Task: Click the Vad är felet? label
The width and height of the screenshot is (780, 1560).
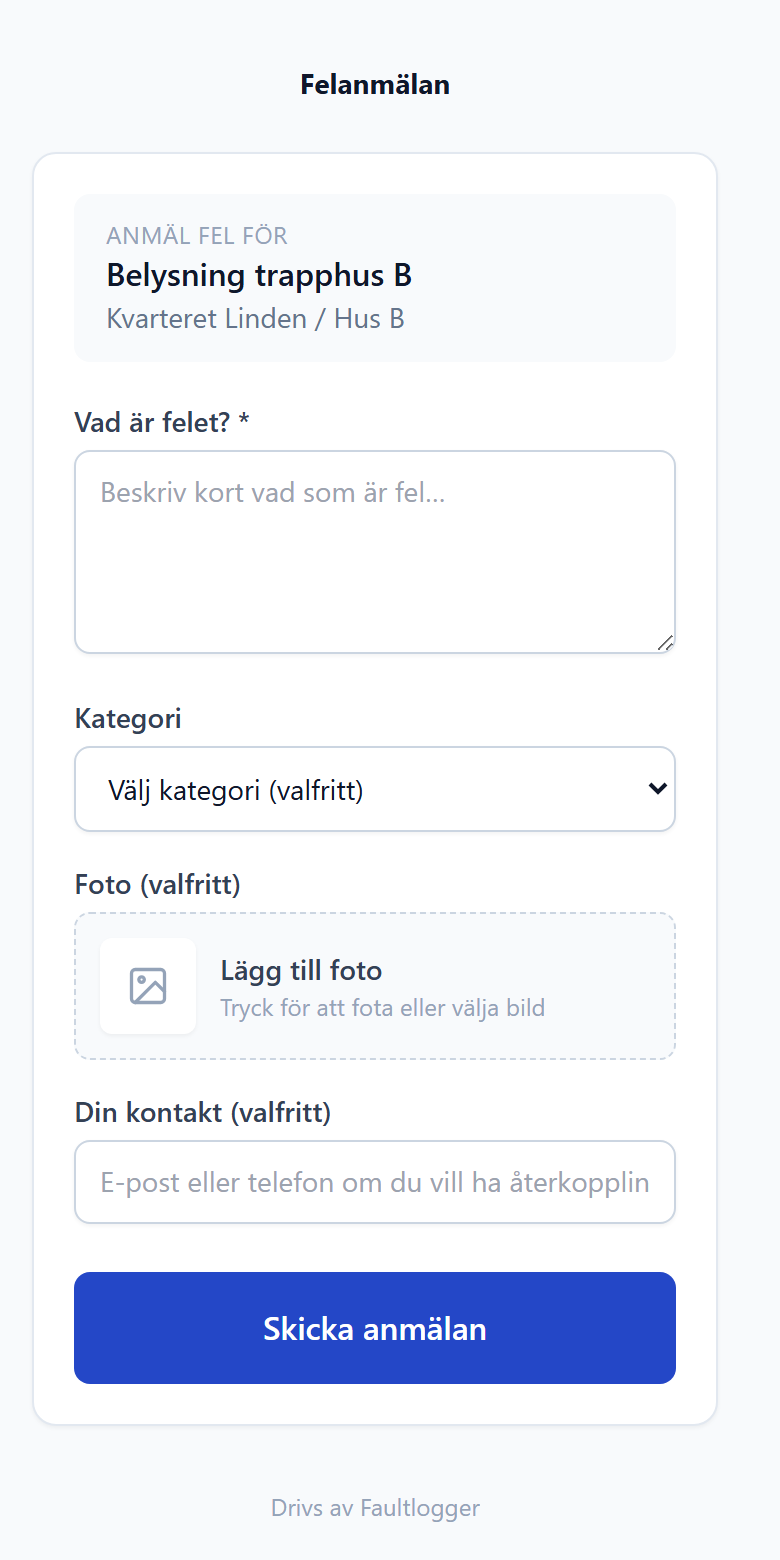Action: 162,422
